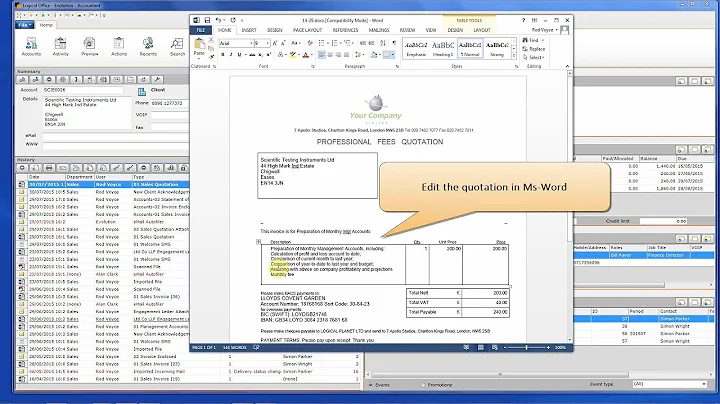Click the eMail input field in Summary
The image size is (720, 404).
click(116, 136)
